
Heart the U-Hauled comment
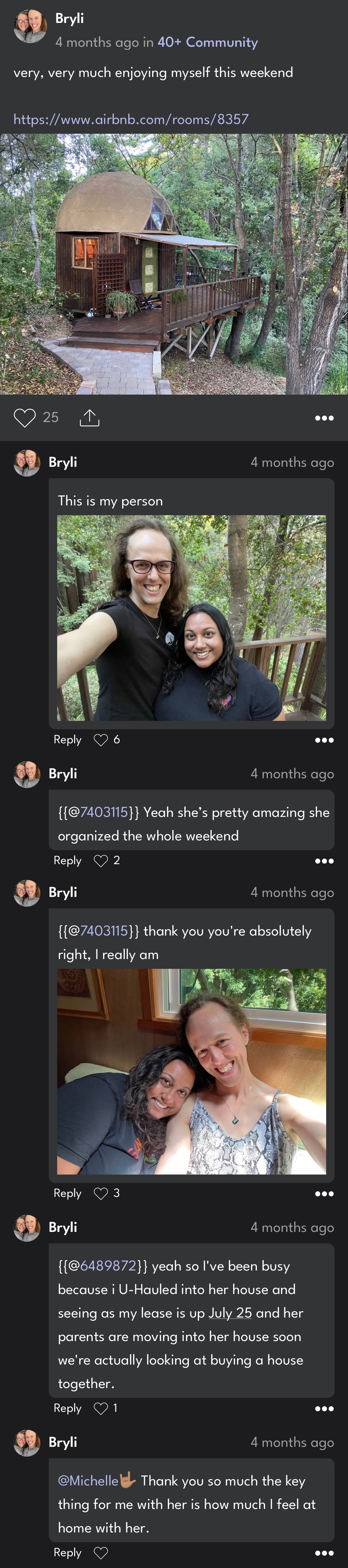pos(101,1408)
